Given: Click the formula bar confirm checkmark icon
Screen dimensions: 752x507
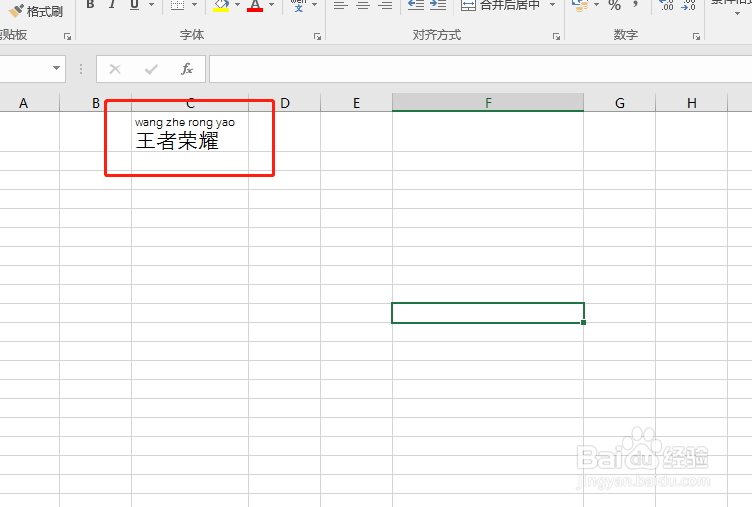Looking at the screenshot, I should click(x=151, y=69).
